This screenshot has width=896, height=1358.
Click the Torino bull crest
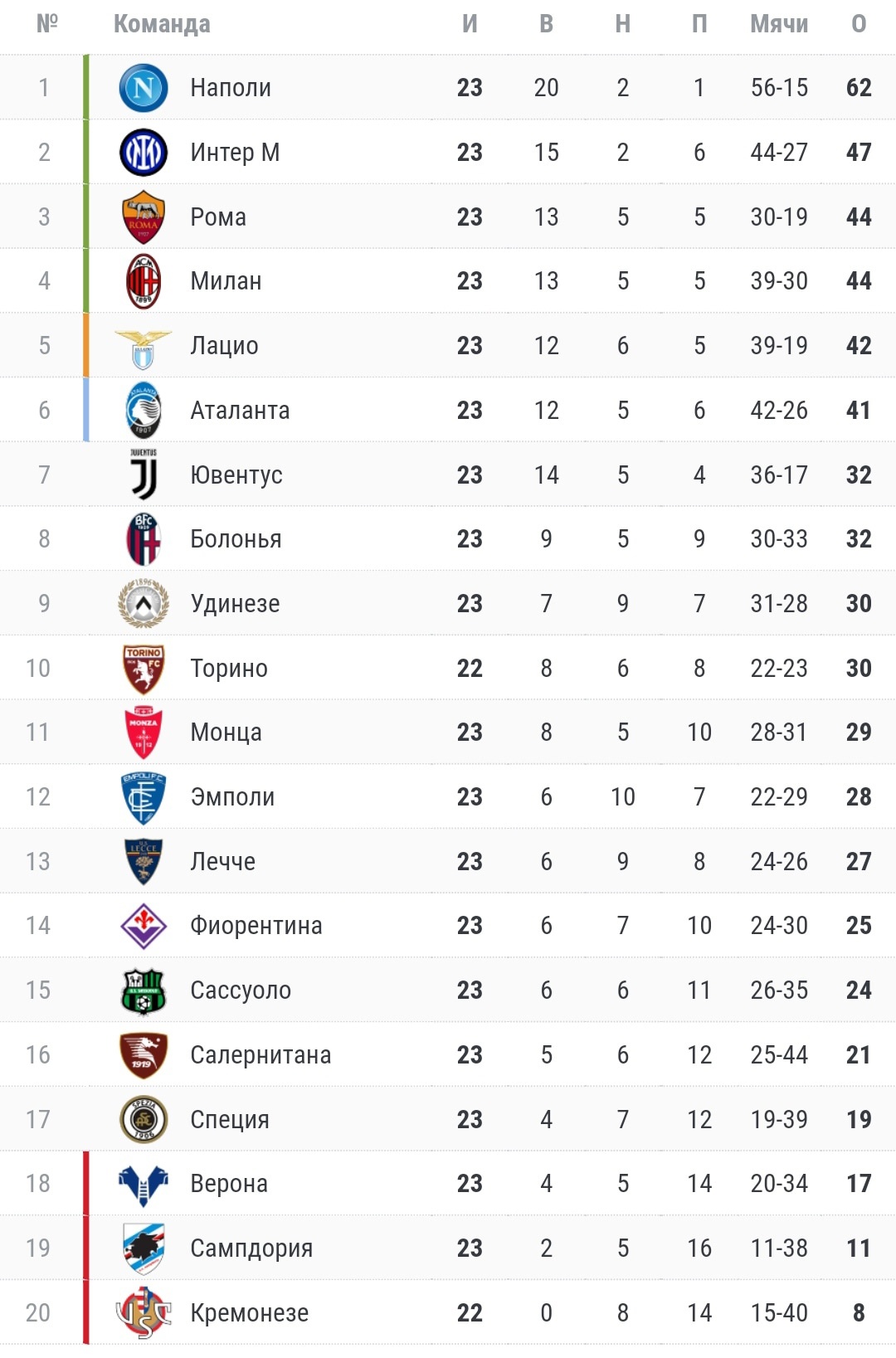click(144, 669)
